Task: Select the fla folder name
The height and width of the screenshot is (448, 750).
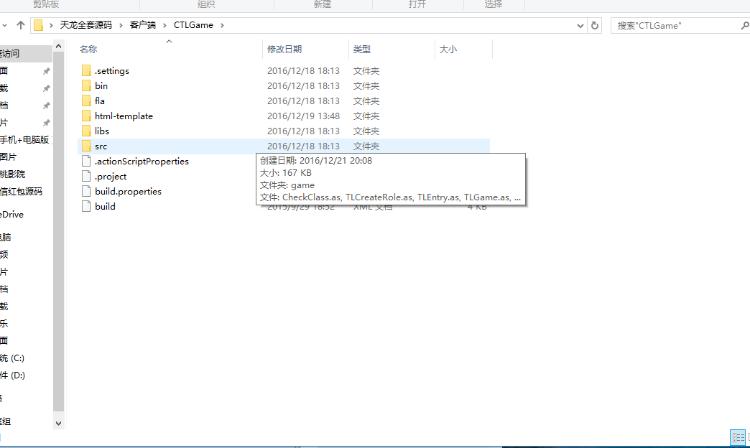Action: coord(99,101)
